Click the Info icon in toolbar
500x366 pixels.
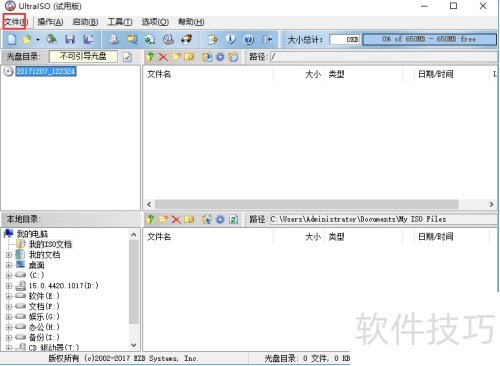(x=230, y=39)
